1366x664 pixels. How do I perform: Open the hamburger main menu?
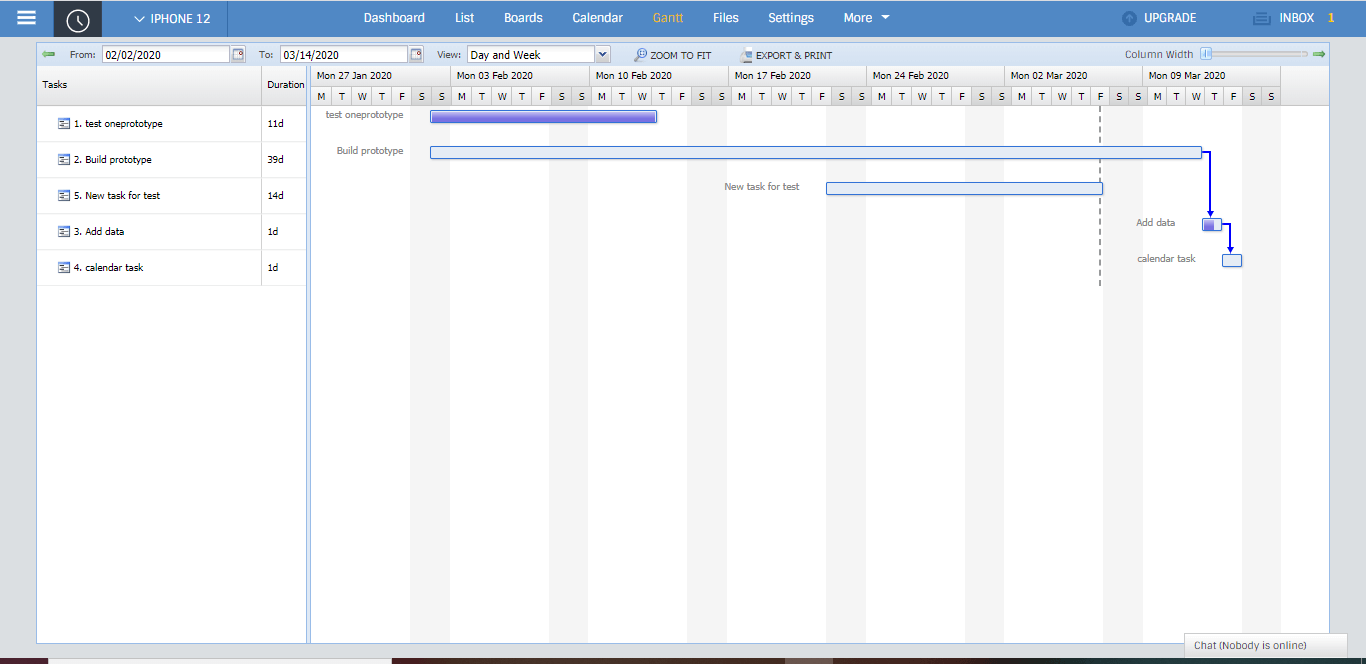coord(26,18)
